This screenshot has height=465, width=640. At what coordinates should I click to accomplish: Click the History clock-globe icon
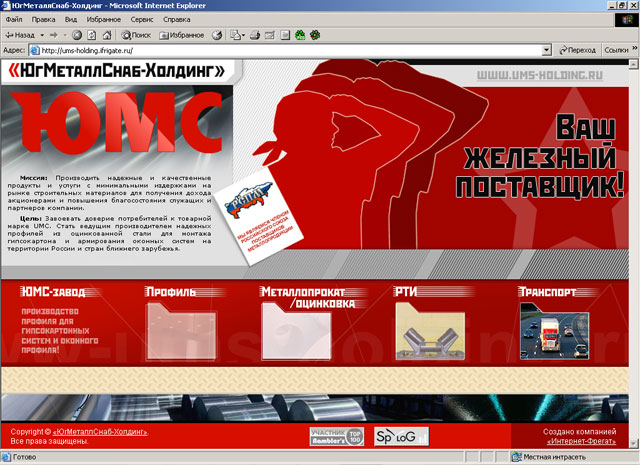217,35
